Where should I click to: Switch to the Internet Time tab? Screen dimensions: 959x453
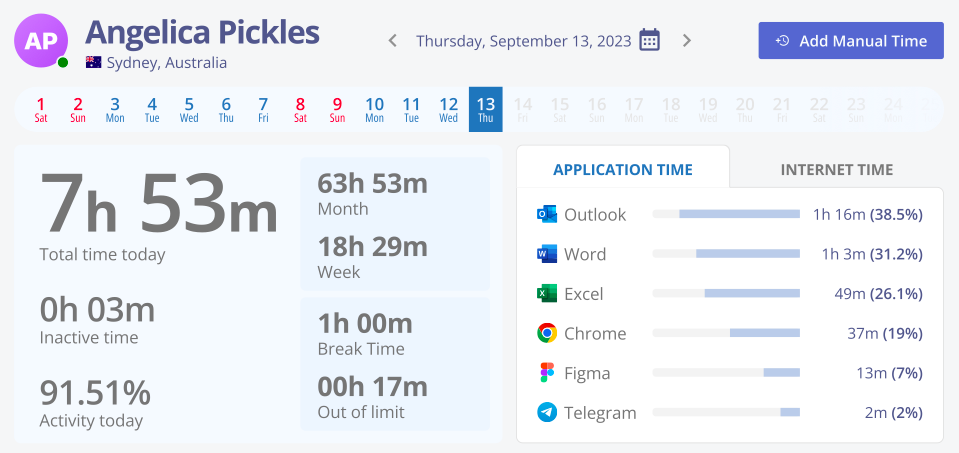[836, 169]
